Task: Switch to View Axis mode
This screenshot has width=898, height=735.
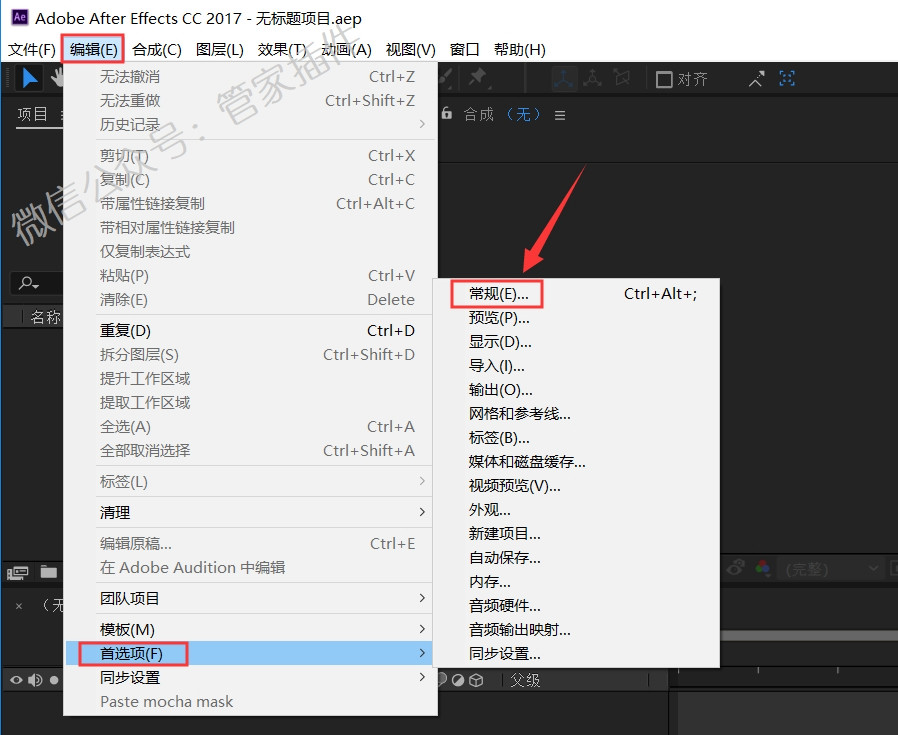Action: click(x=621, y=78)
